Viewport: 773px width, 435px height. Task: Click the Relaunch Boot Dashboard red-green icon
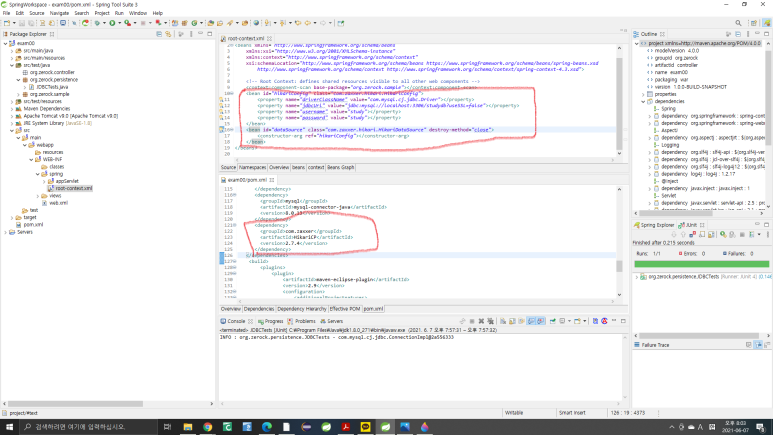click(85, 23)
